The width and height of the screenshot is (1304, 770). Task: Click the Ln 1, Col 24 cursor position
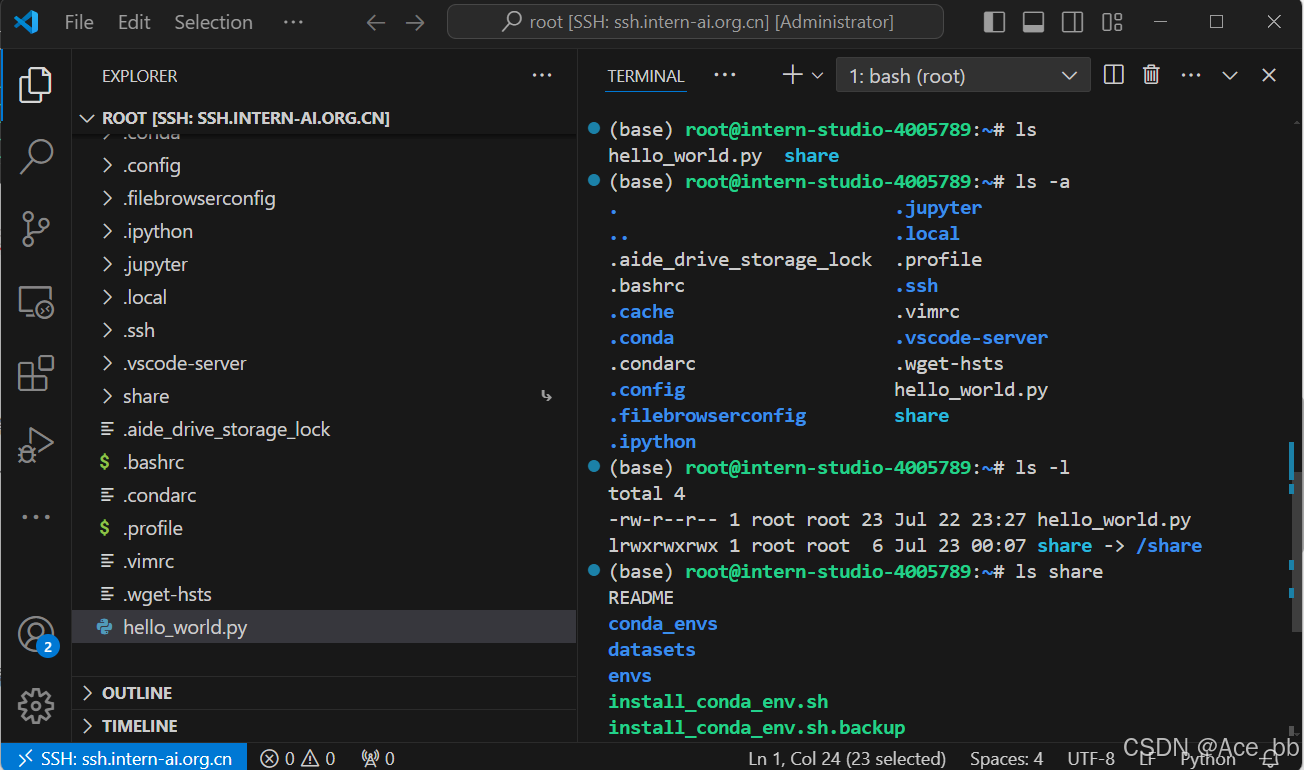coord(846,758)
